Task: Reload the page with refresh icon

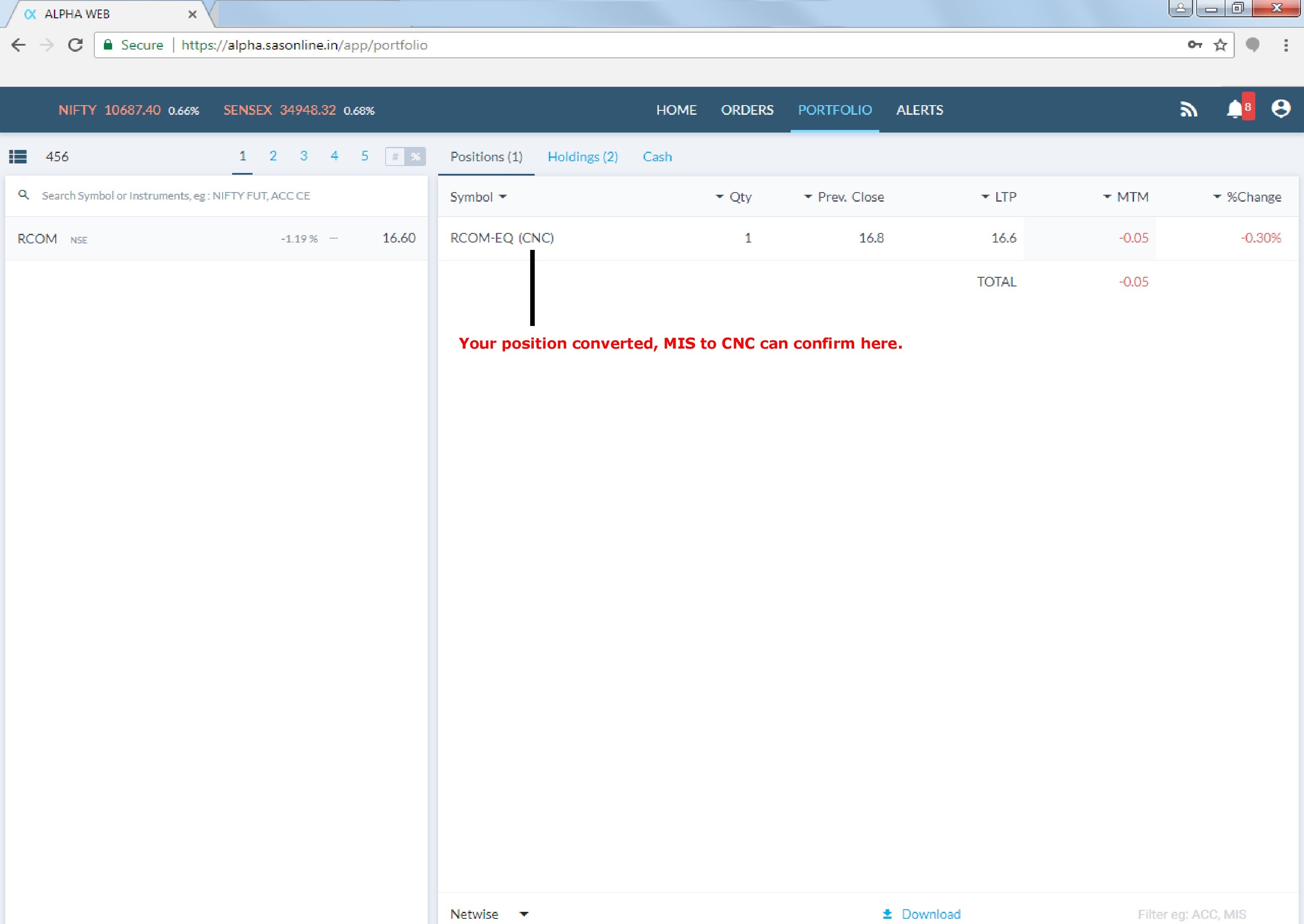Action: pyautogui.click(x=76, y=45)
